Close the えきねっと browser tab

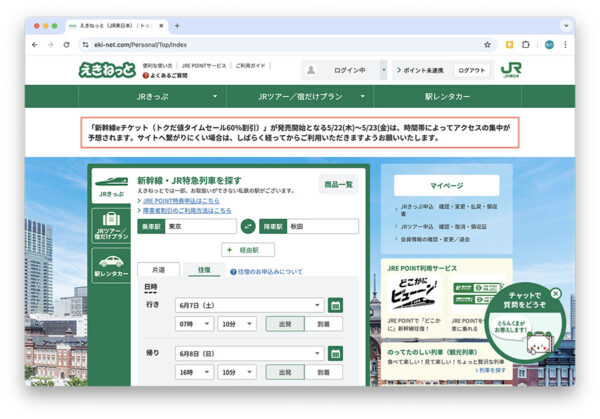pos(161,26)
